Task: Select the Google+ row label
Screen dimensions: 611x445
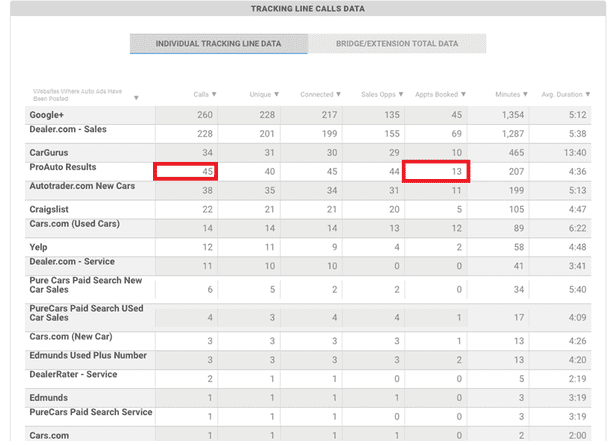Action: pyautogui.click(x=47, y=115)
